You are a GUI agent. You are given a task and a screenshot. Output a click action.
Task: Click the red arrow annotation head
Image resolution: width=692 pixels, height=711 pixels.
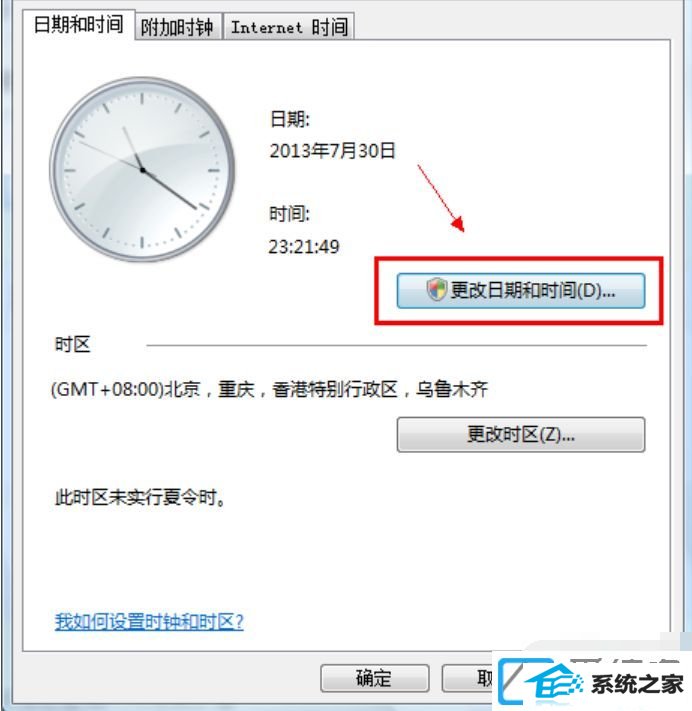pos(458,224)
